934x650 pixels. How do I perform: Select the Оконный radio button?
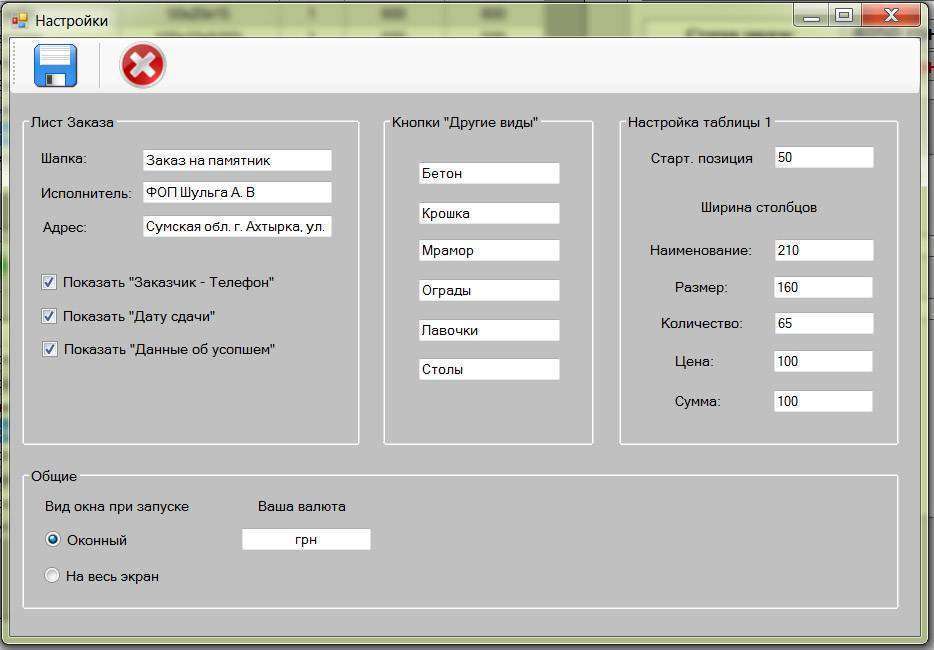tap(53, 540)
